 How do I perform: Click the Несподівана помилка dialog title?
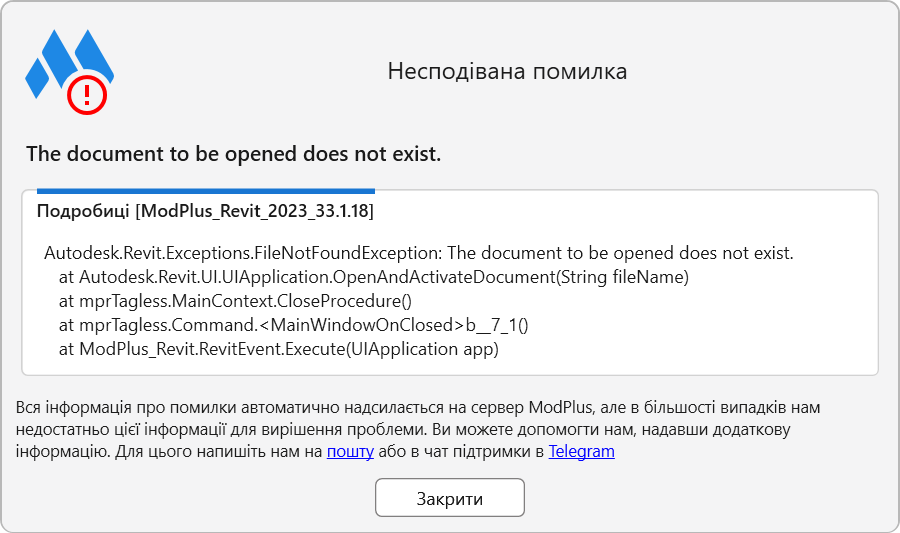click(507, 71)
